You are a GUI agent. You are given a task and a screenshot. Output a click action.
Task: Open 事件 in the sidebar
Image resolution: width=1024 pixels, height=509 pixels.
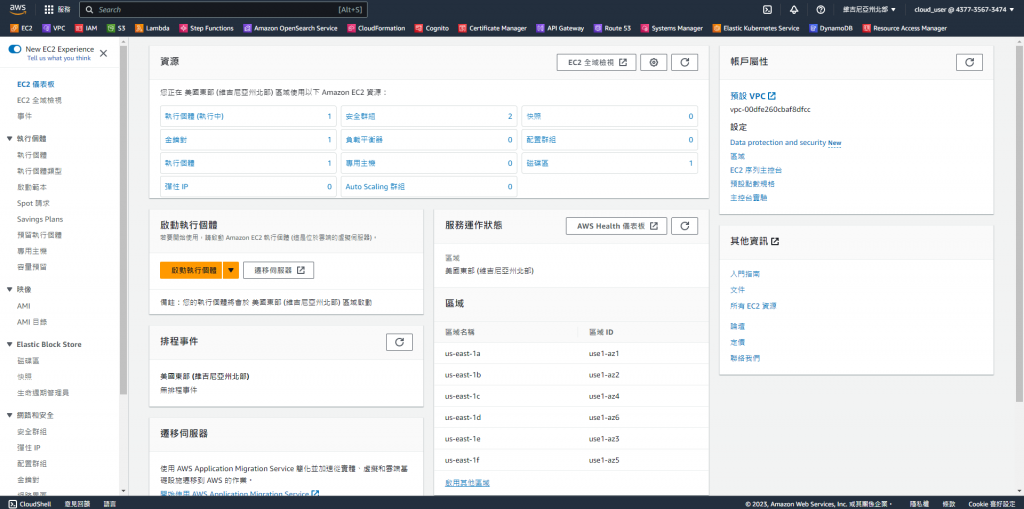click(24, 116)
